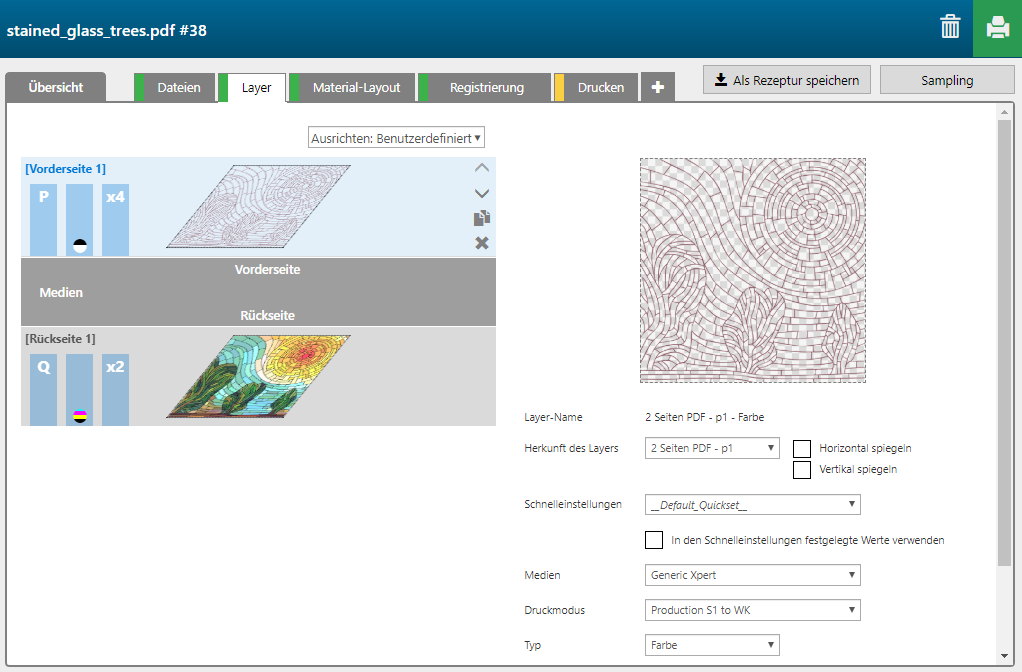1022x672 pixels.
Task: Click the plus add tab icon
Action: click(x=657, y=88)
